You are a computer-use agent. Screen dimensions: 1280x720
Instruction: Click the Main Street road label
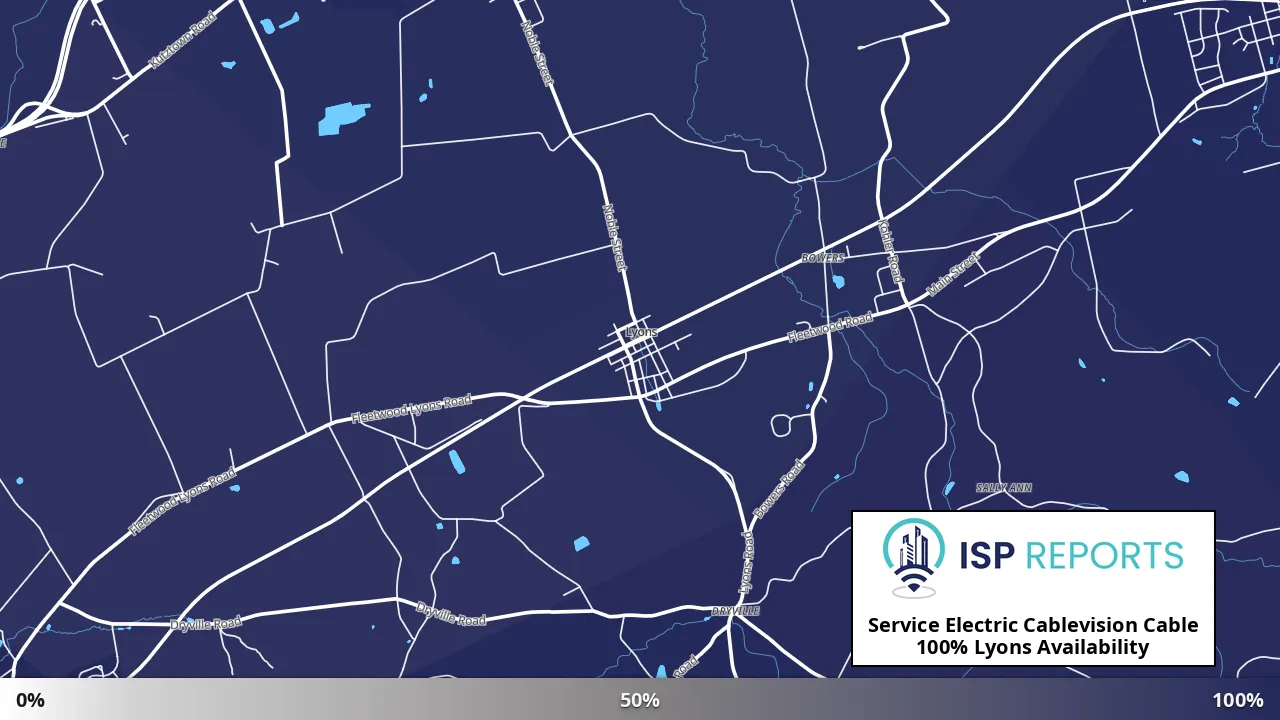click(953, 275)
